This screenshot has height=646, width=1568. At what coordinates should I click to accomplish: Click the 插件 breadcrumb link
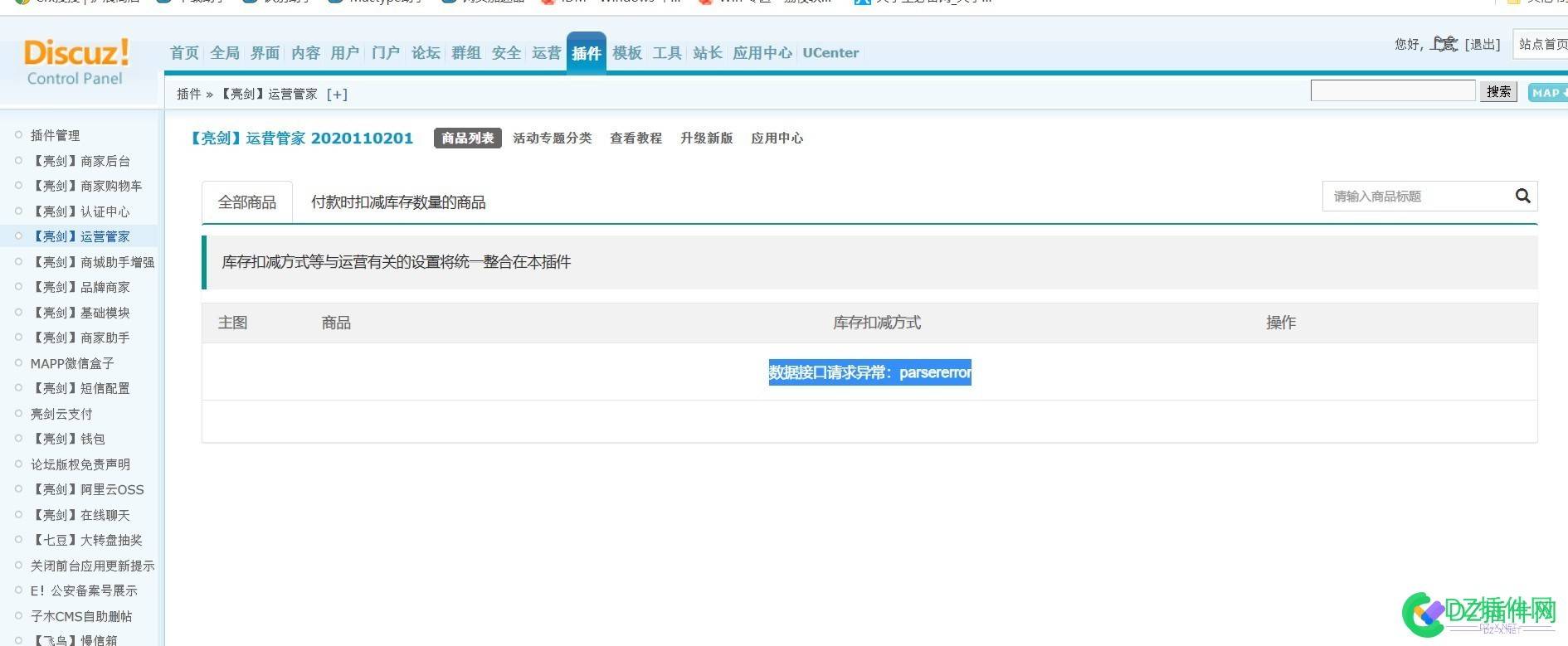click(x=188, y=94)
